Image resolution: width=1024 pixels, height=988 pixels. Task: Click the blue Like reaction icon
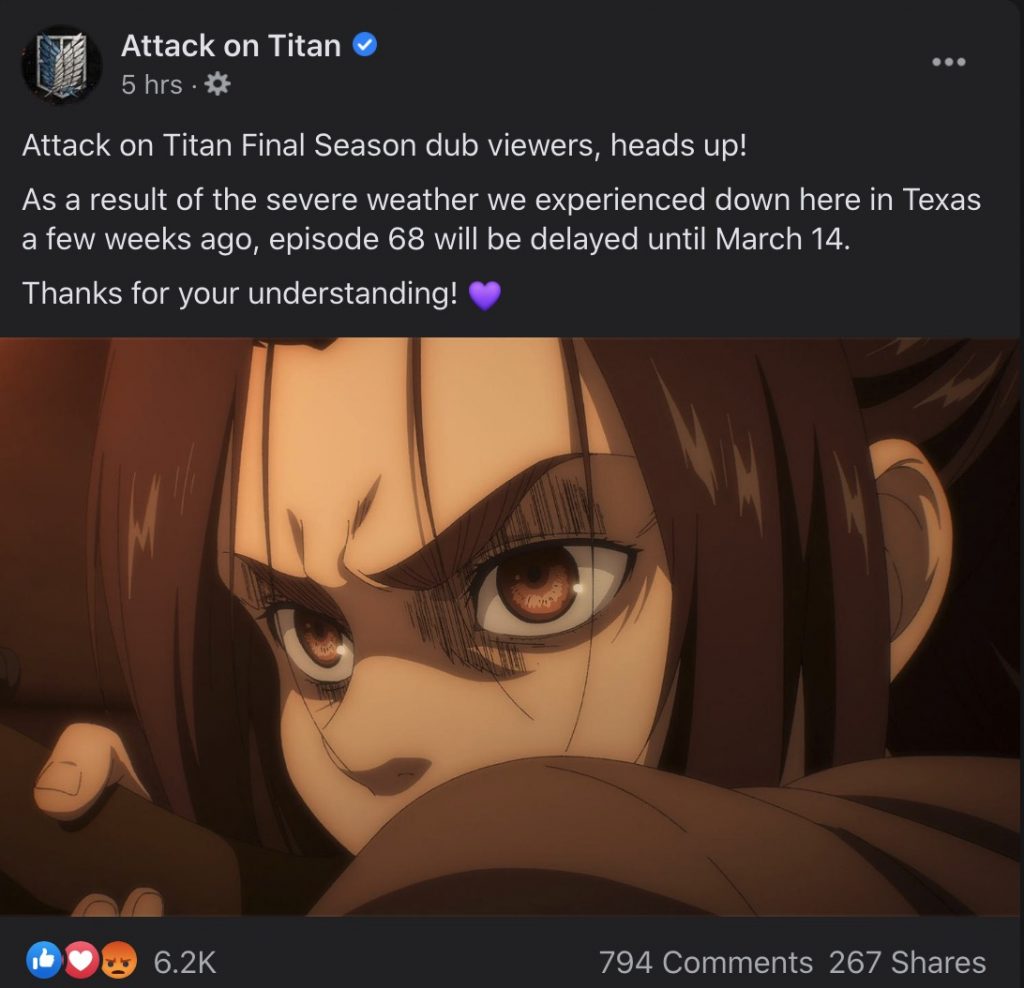(x=44, y=960)
